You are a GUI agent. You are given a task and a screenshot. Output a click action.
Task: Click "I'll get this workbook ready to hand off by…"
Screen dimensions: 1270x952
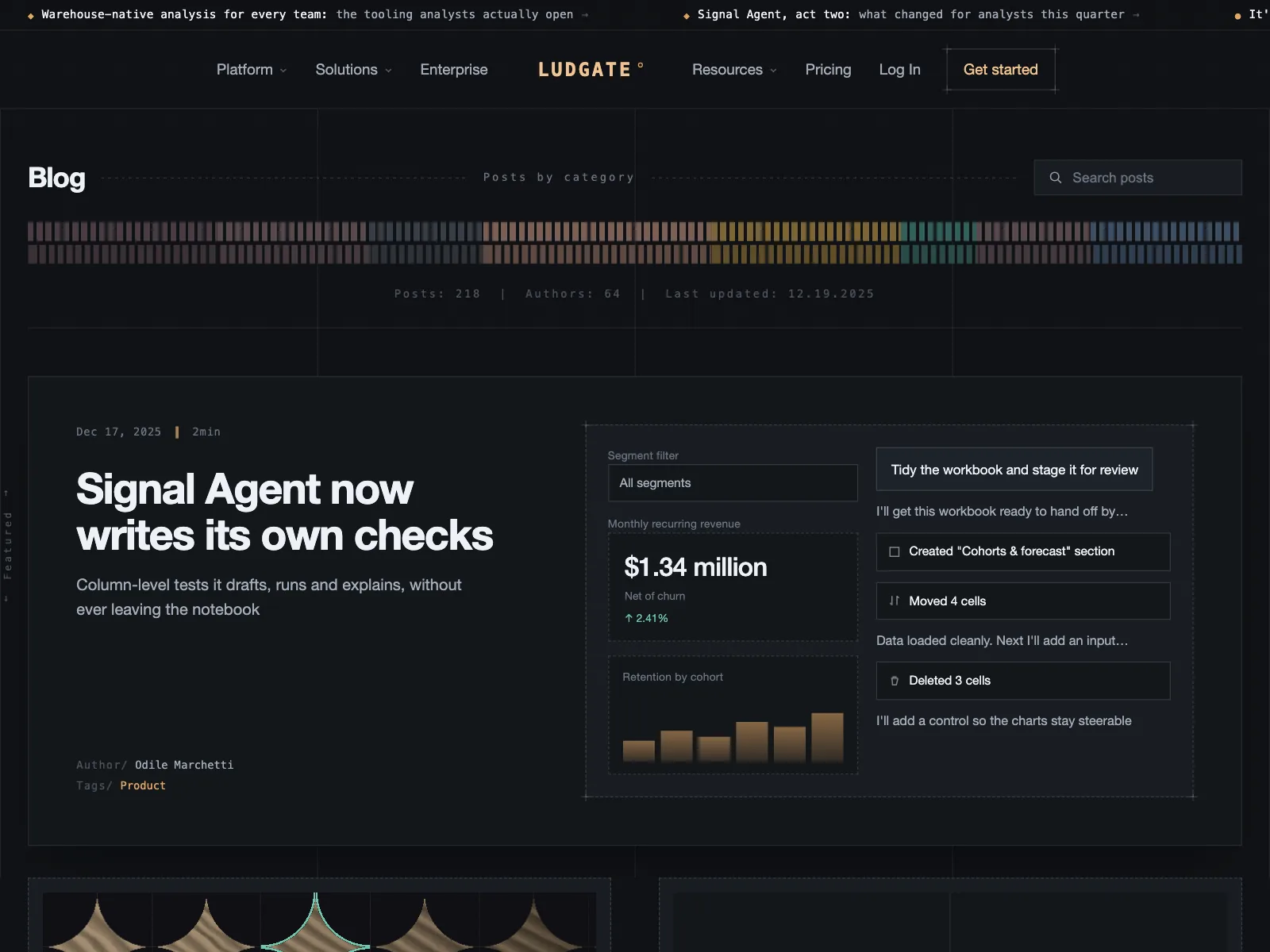[1002, 511]
